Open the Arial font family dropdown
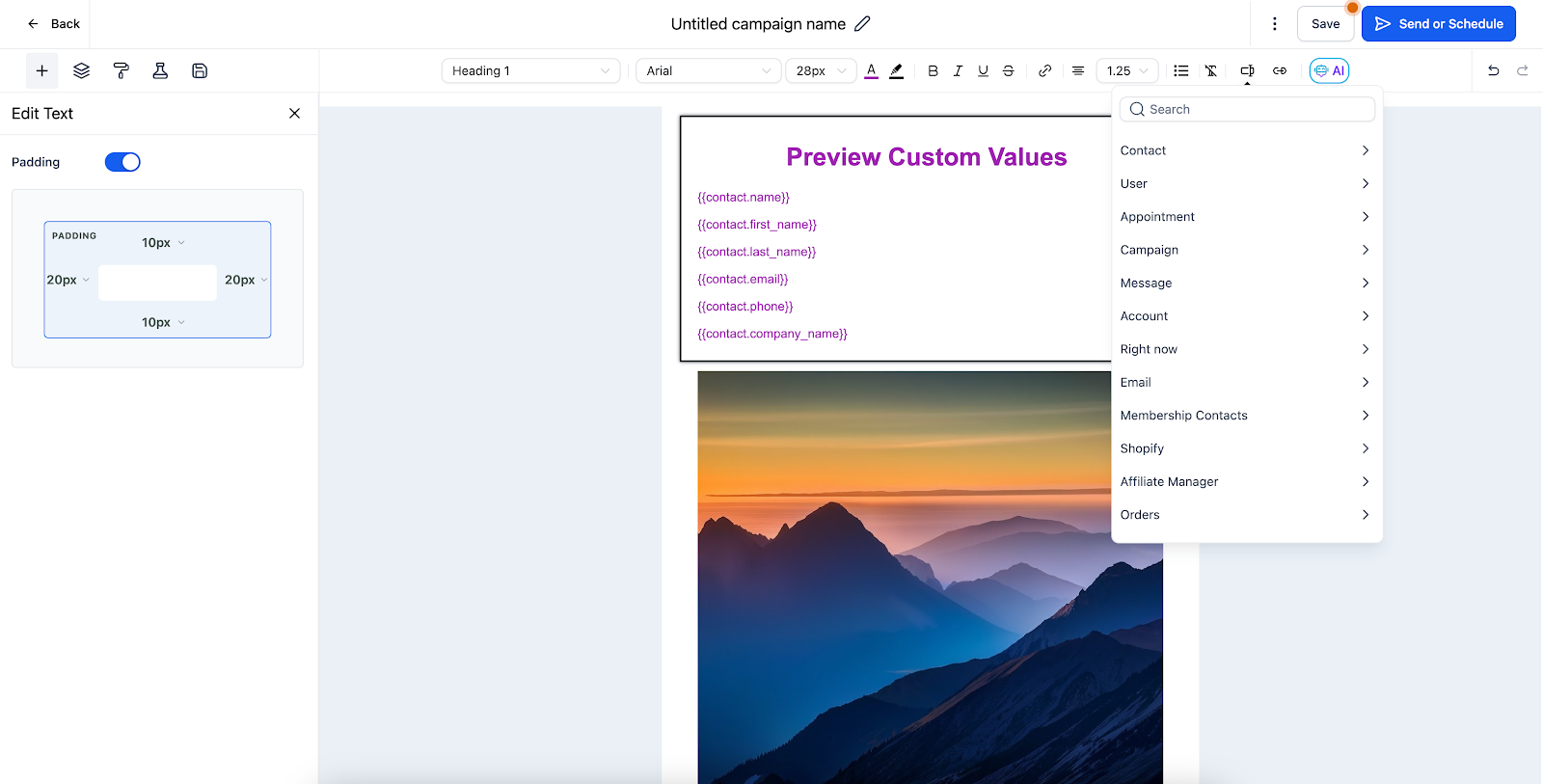Viewport: 1543px width, 784px height. pos(708,70)
